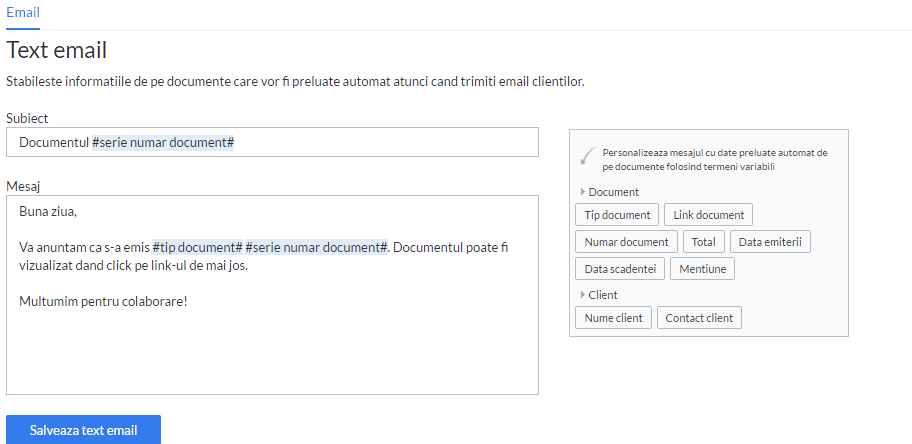Save with Salveaza text email button

tap(83, 431)
